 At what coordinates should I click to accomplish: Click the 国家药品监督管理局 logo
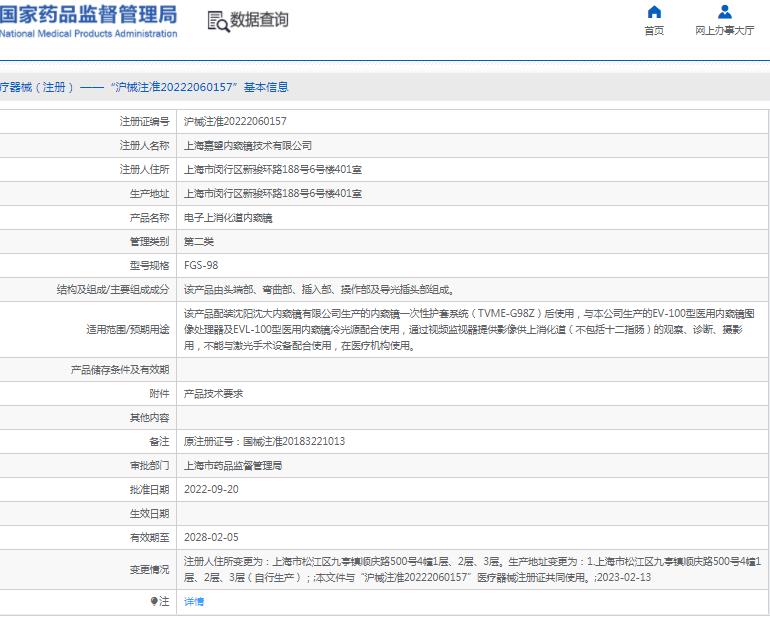tap(88, 22)
